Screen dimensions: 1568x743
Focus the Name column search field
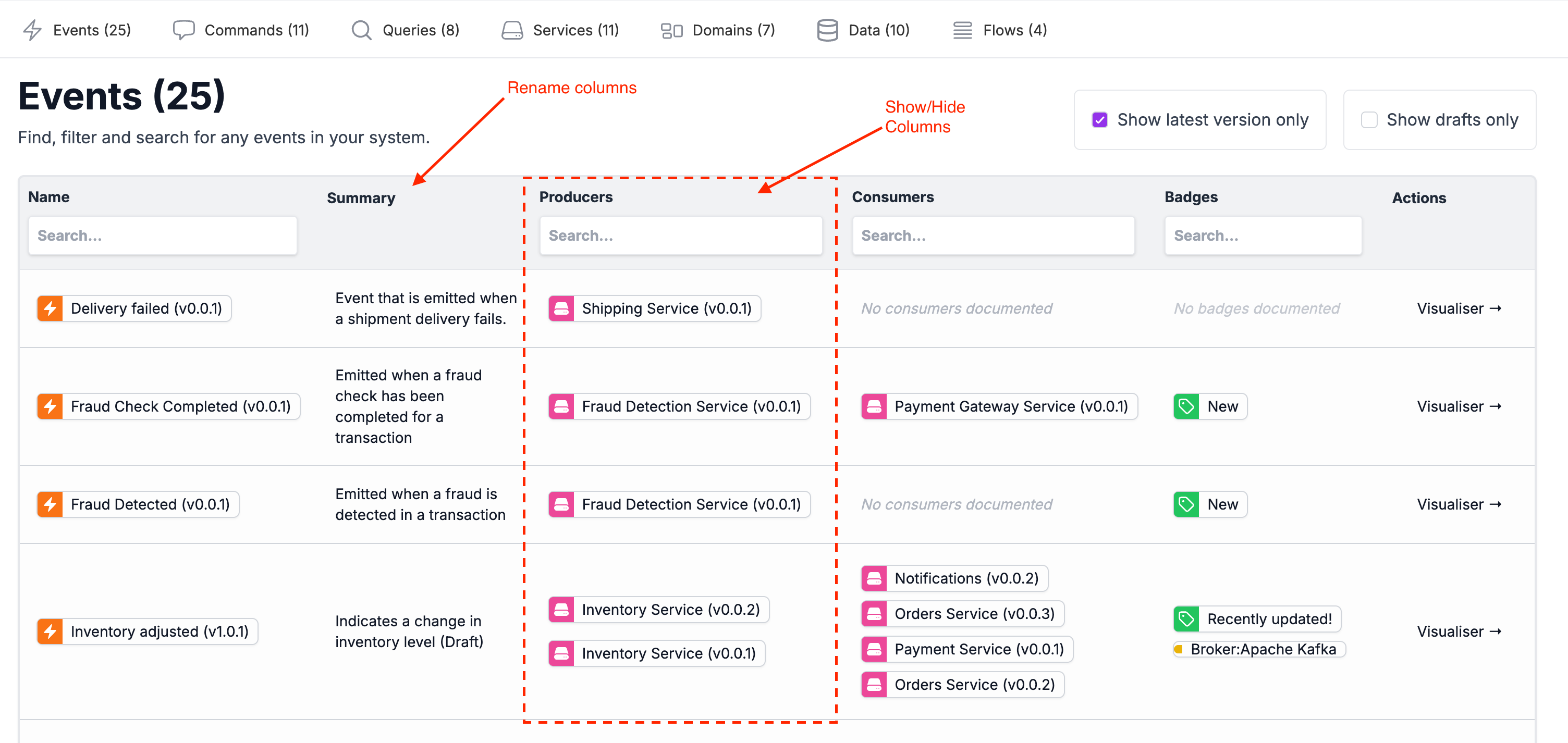pos(163,236)
